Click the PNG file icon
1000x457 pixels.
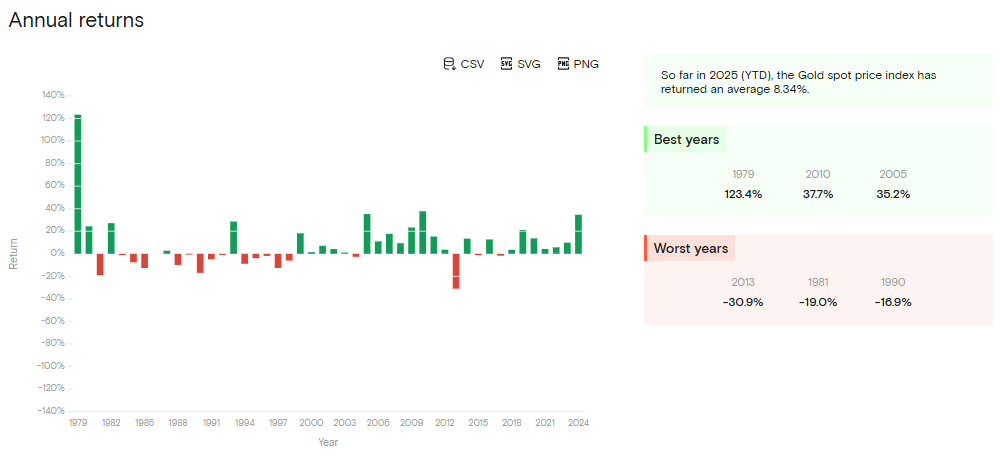click(x=563, y=64)
